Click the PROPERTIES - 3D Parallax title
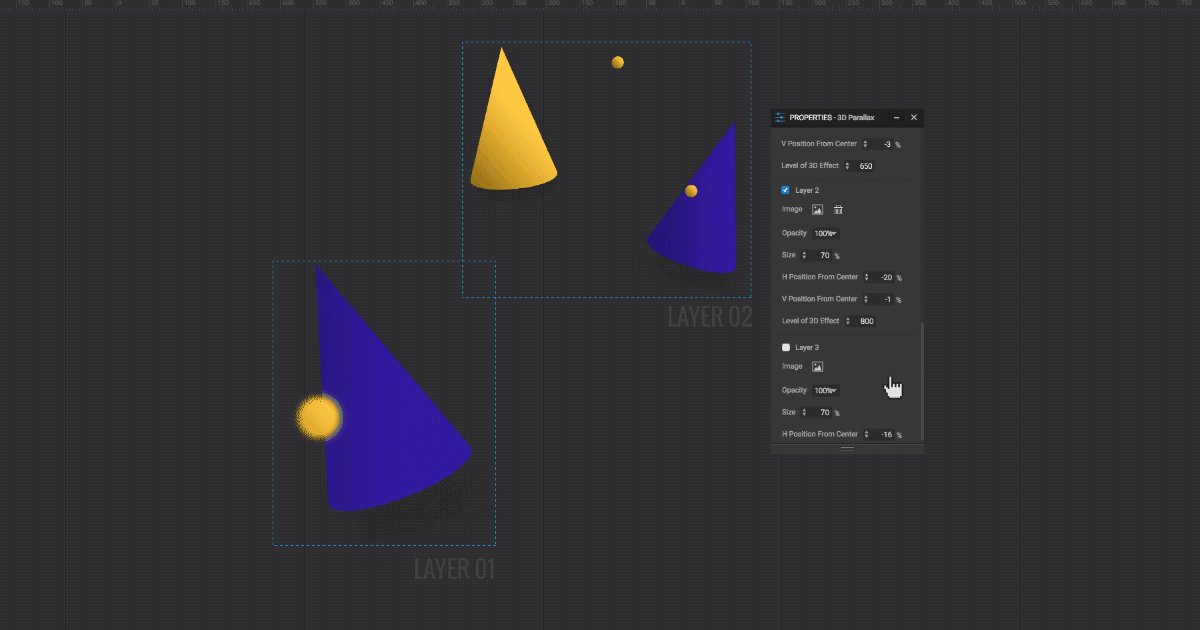Screen dimensions: 1200x630 (x=832, y=118)
